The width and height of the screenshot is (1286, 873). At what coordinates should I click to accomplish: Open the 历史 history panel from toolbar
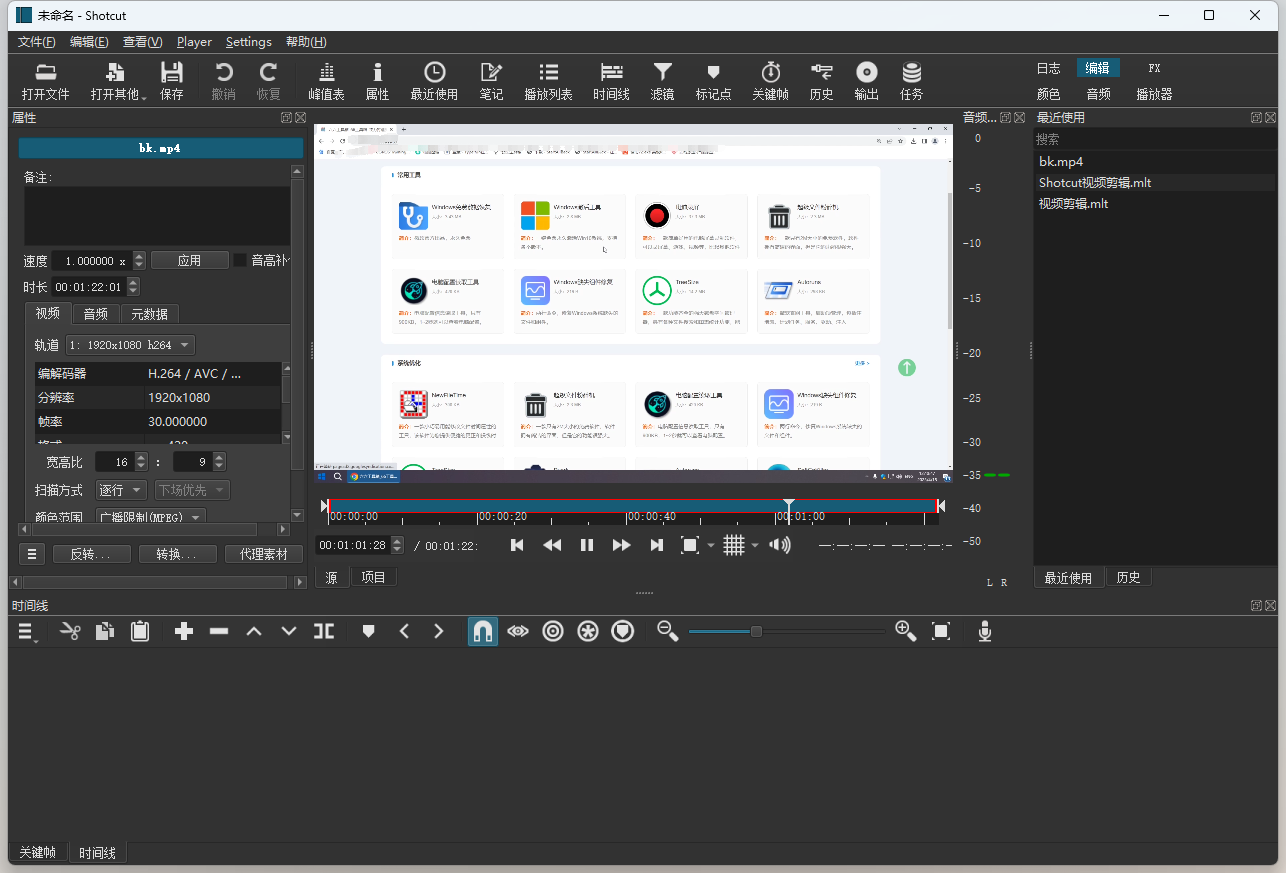point(821,81)
